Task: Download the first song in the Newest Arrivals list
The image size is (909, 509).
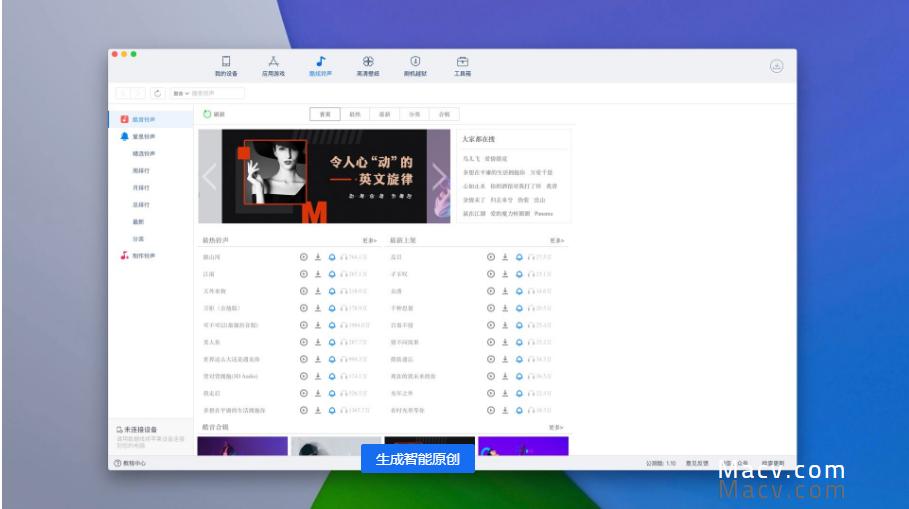Action: coord(505,257)
